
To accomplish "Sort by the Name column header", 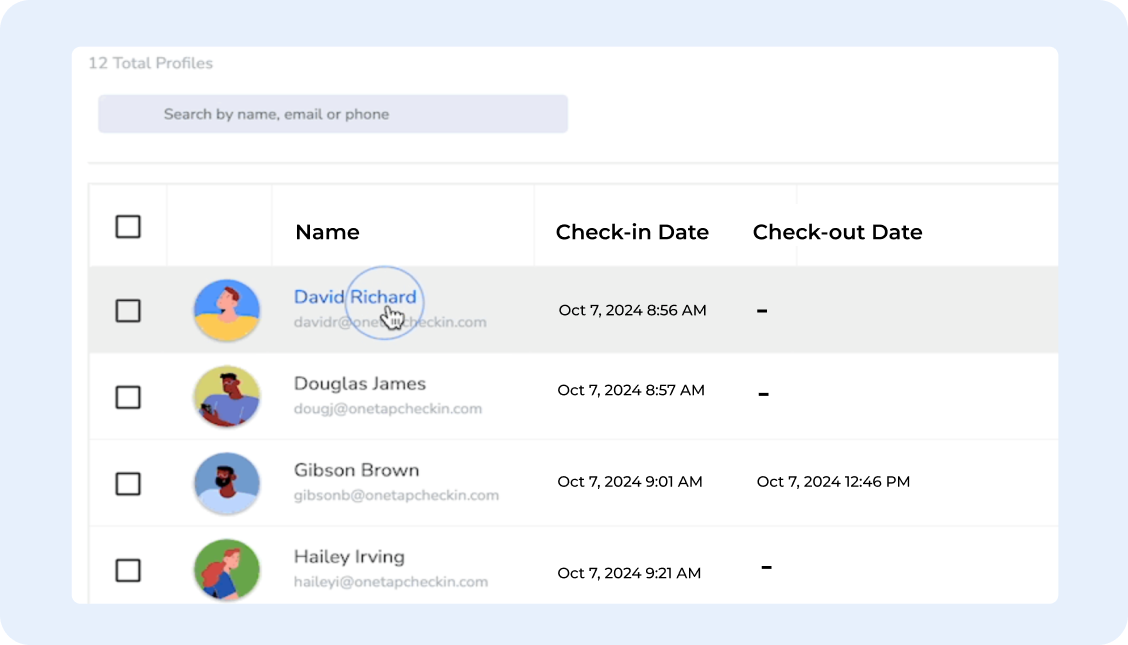I will click(x=327, y=232).
